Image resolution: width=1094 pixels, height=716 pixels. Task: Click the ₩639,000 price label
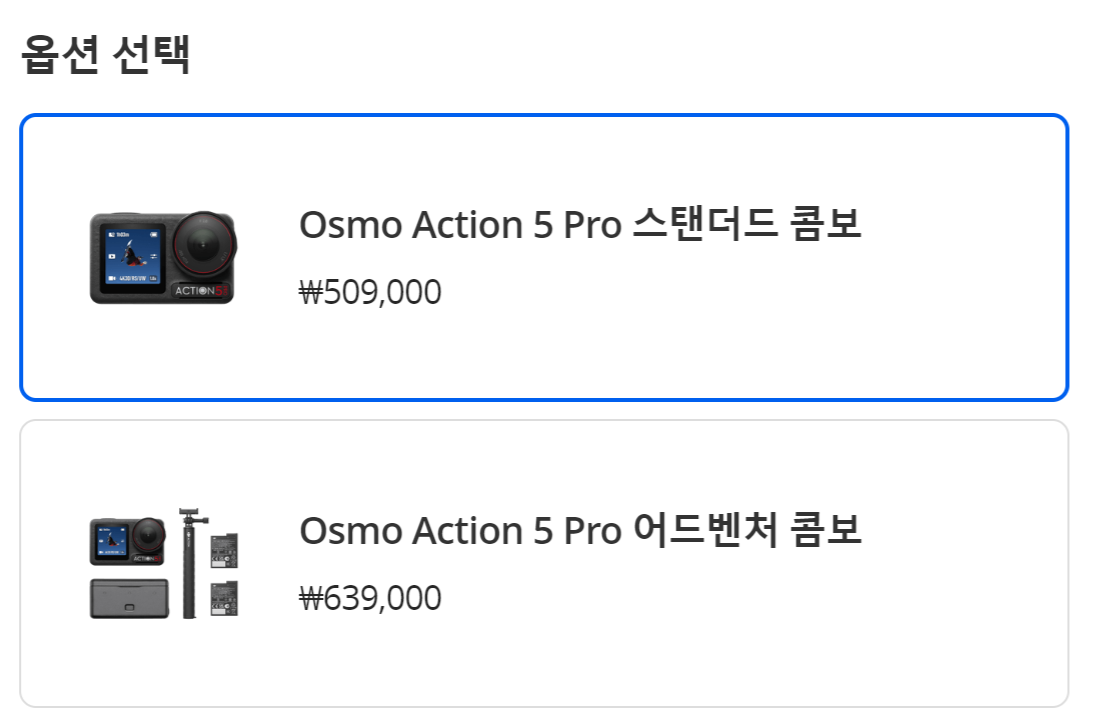coord(370,598)
